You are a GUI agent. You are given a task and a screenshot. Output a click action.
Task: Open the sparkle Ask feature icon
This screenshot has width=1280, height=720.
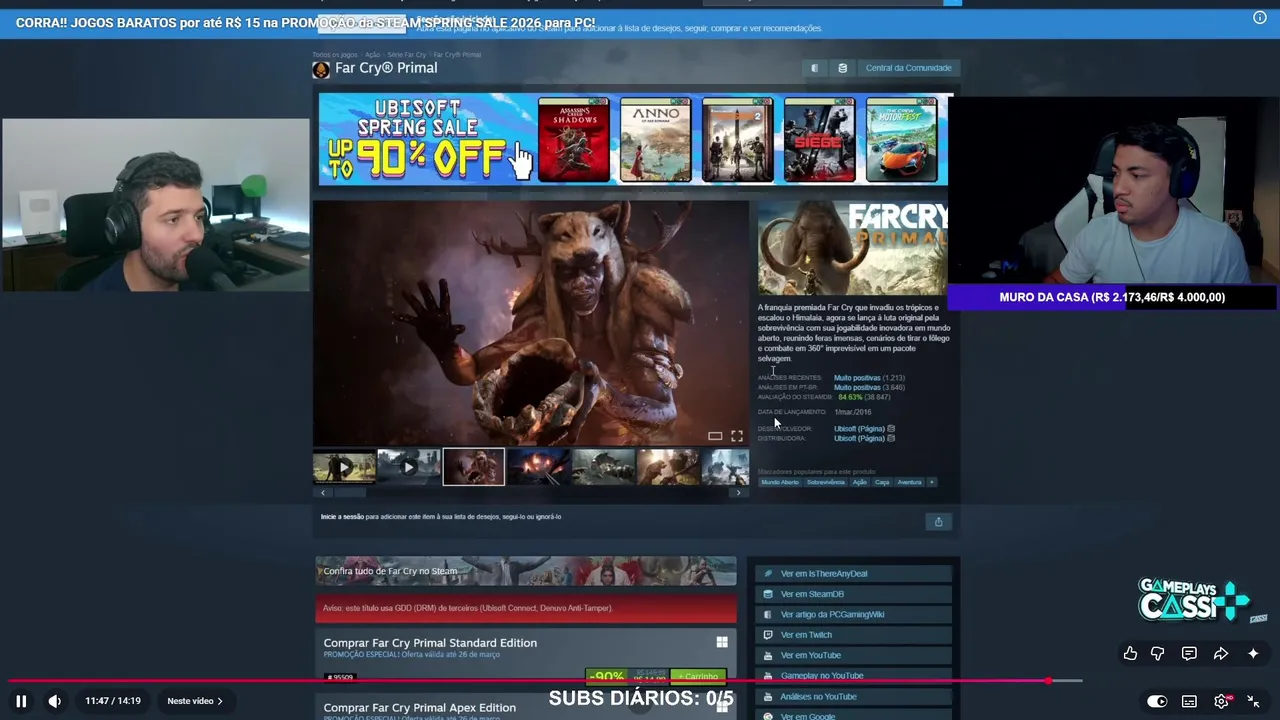[x=1253, y=653]
